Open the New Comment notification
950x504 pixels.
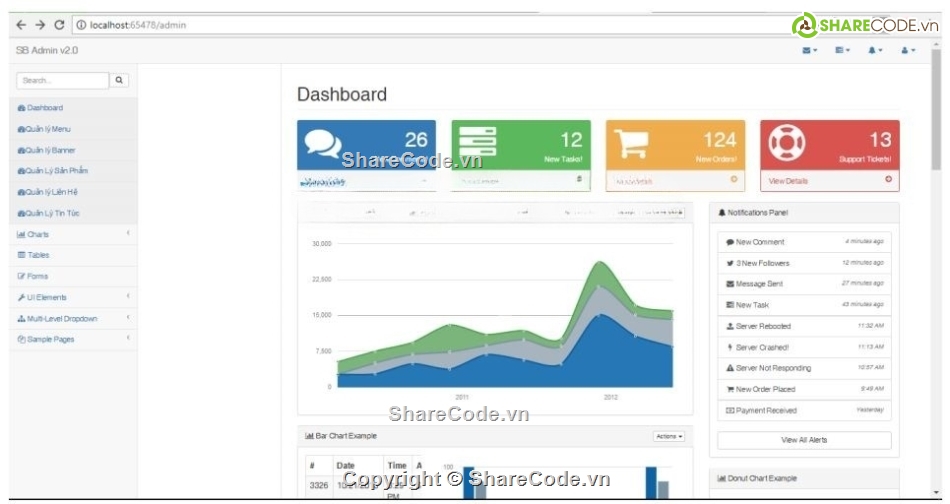click(804, 242)
